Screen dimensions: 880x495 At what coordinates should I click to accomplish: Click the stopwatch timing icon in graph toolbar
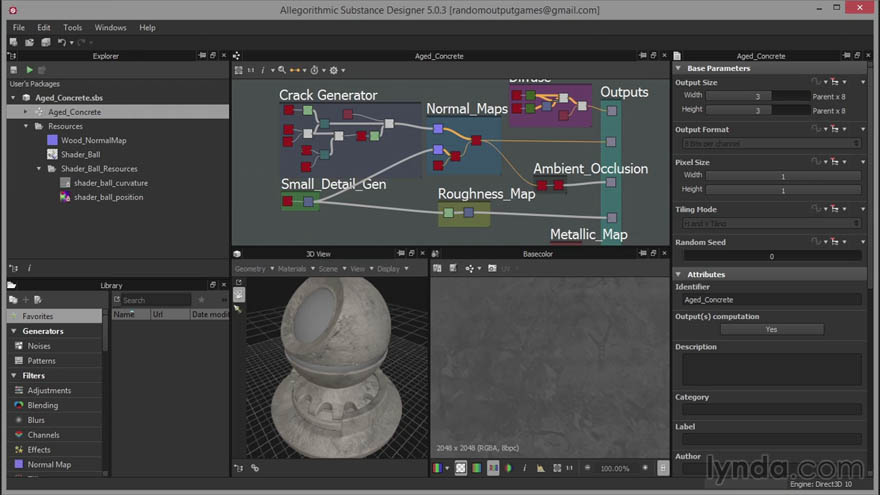tap(314, 70)
